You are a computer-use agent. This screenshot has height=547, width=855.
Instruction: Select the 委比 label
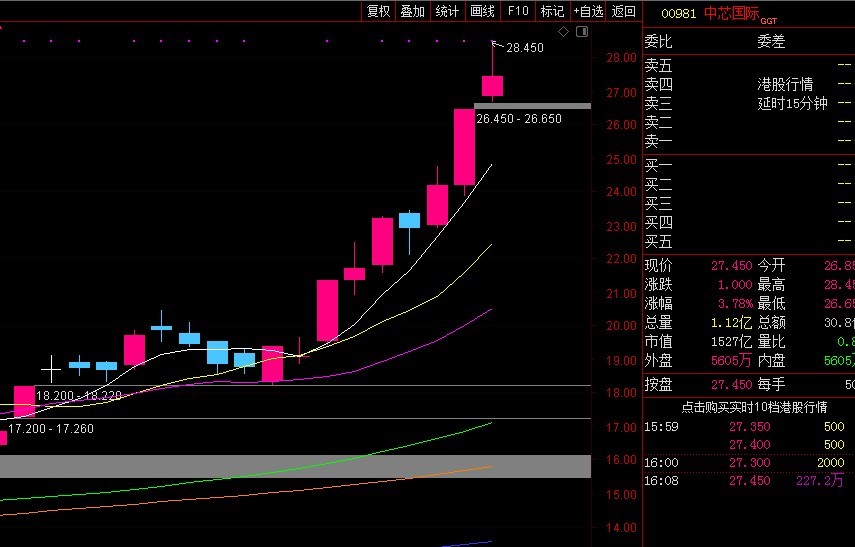[658, 41]
